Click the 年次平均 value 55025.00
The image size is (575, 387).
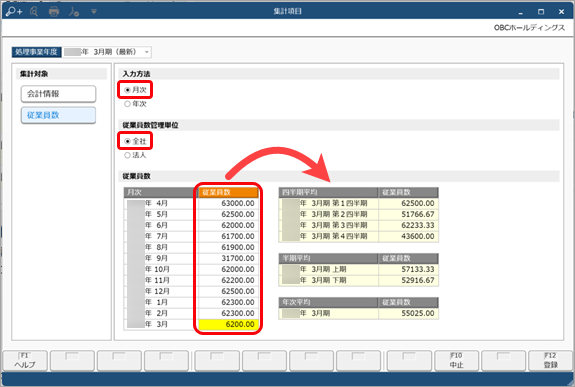[x=408, y=314]
